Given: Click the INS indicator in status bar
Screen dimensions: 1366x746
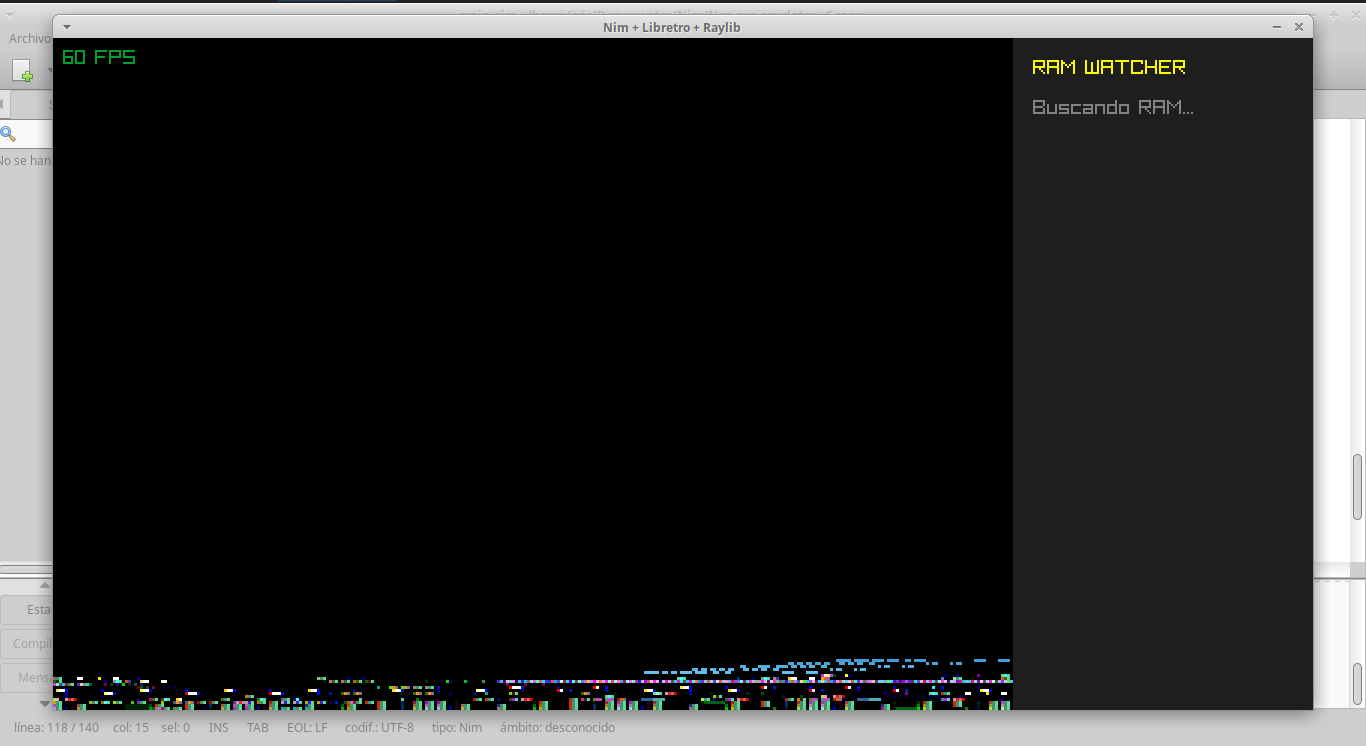Looking at the screenshot, I should pos(219,728).
